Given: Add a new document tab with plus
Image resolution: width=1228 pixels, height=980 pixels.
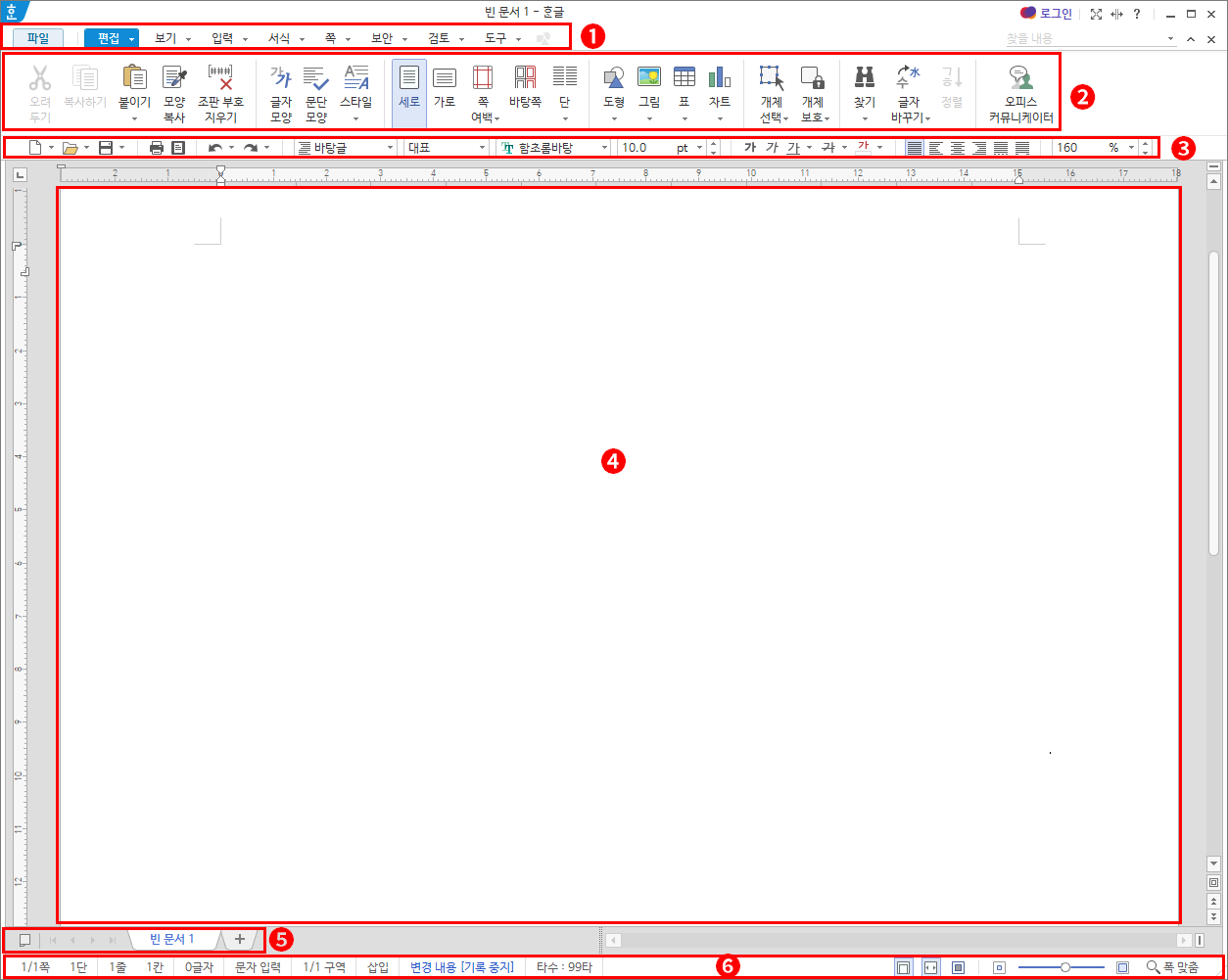Looking at the screenshot, I should (240, 939).
